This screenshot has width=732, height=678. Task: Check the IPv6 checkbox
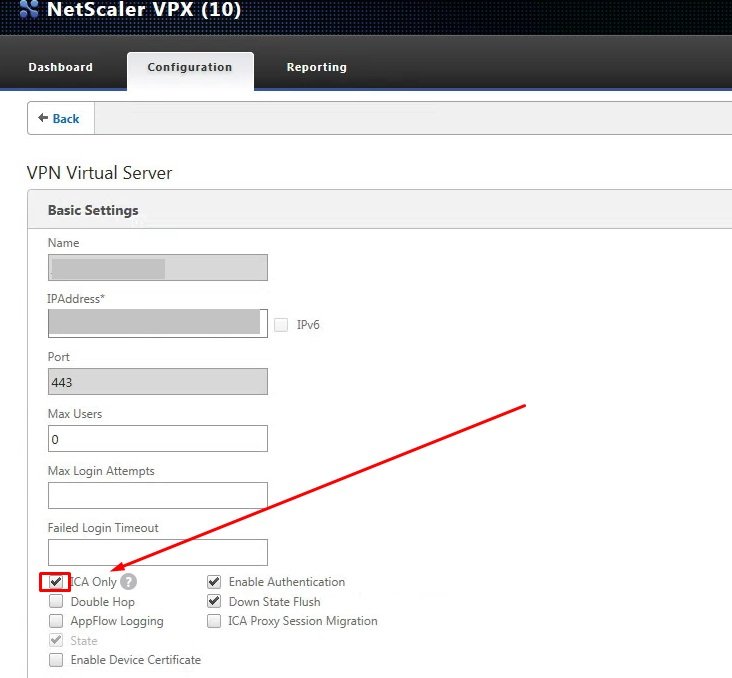click(x=281, y=325)
